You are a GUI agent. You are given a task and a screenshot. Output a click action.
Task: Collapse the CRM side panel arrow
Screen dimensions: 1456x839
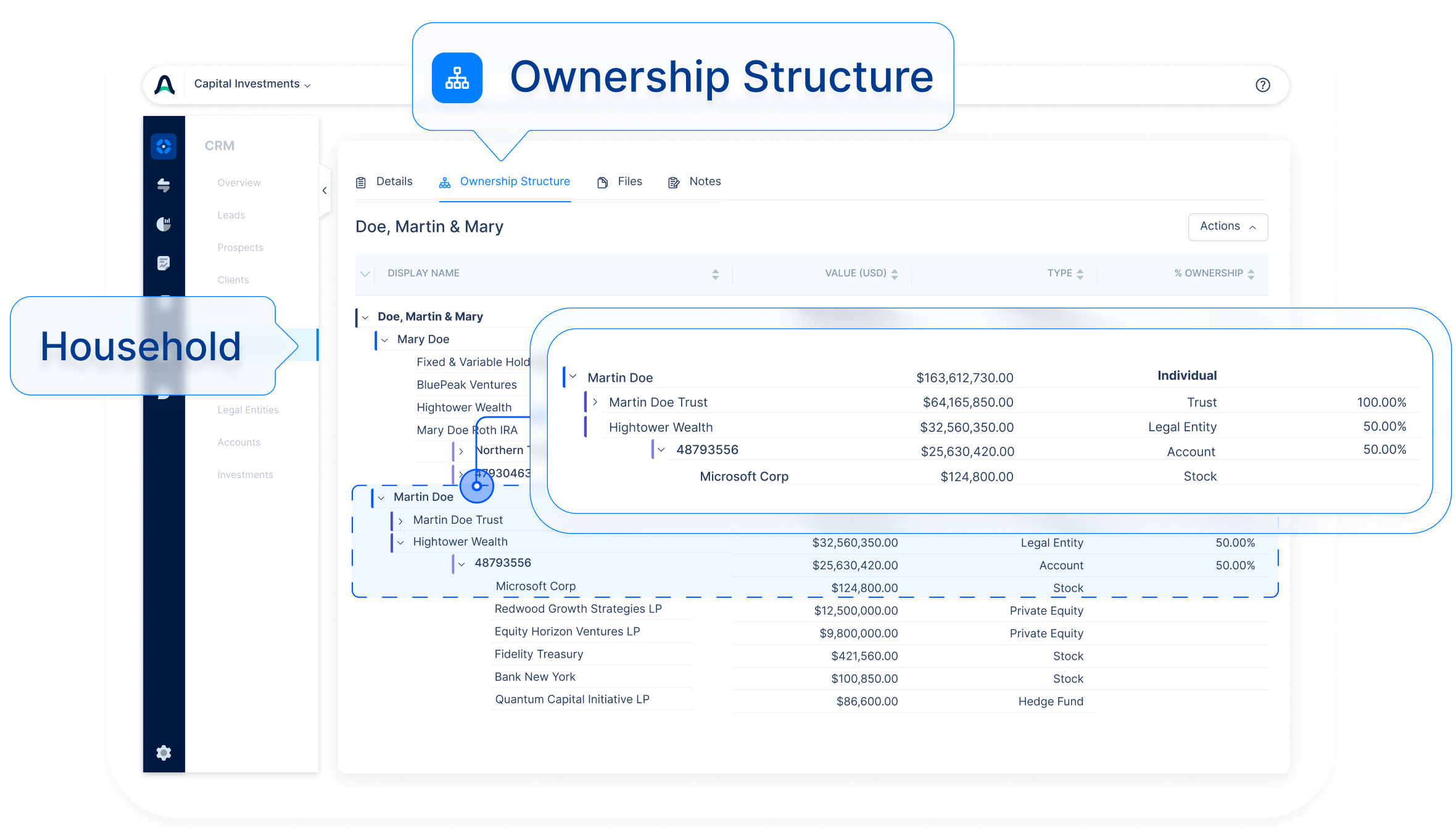point(325,191)
